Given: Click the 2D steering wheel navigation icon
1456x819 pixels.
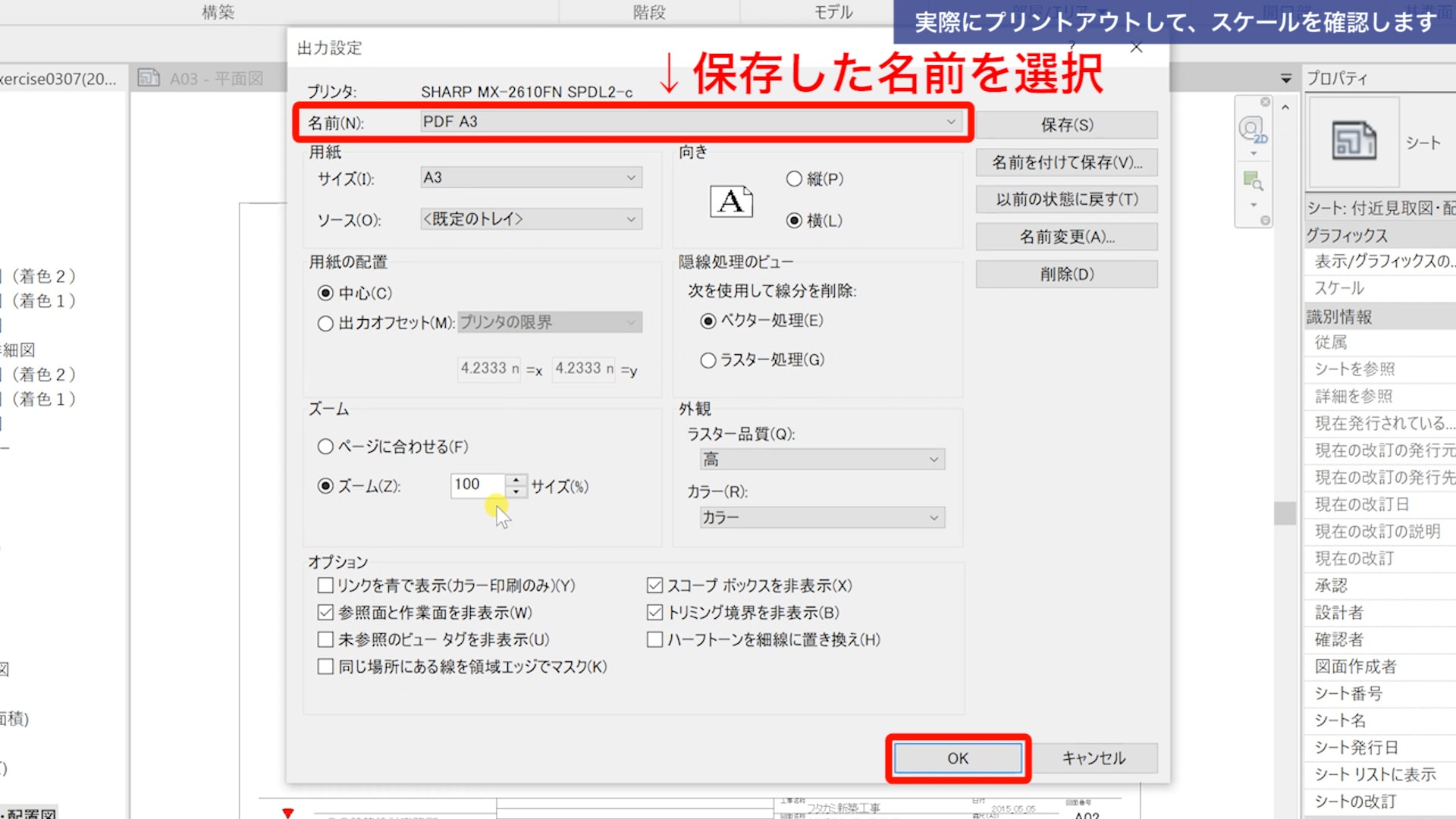Looking at the screenshot, I should coord(1252,128).
